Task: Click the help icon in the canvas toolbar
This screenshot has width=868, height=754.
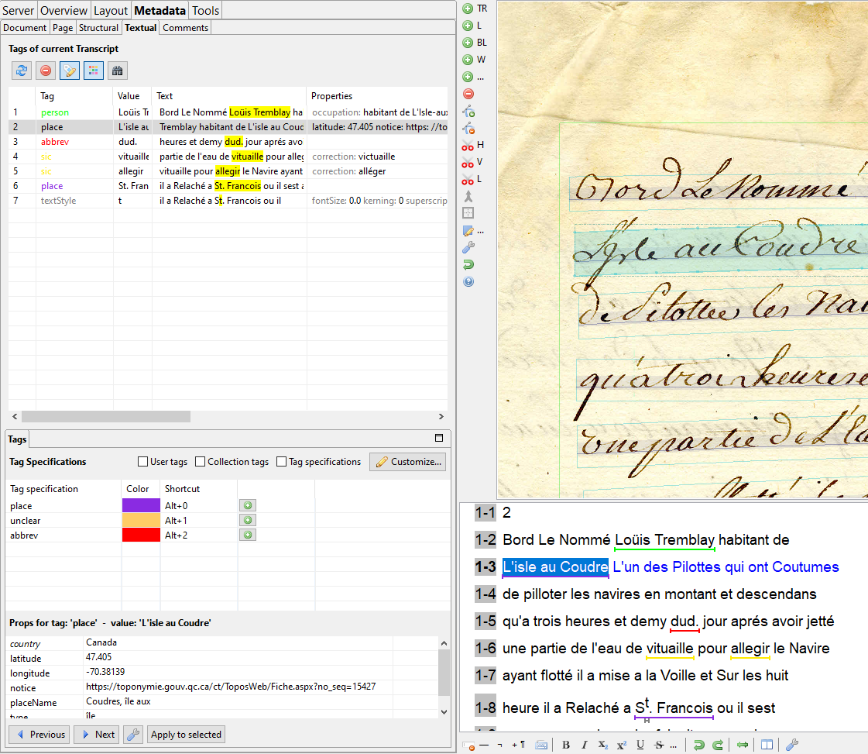Action: pyautogui.click(x=468, y=282)
